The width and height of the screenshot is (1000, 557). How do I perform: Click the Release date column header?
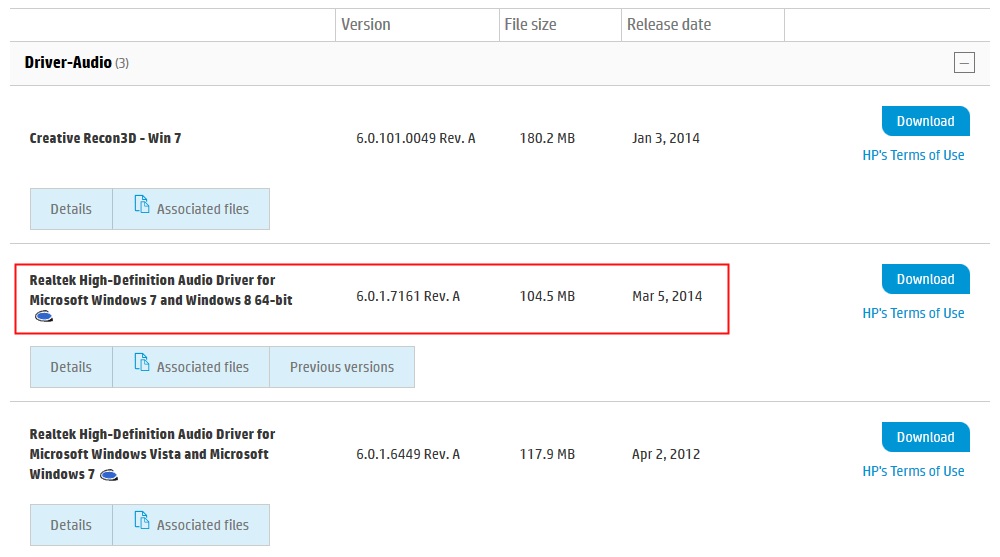click(x=668, y=24)
